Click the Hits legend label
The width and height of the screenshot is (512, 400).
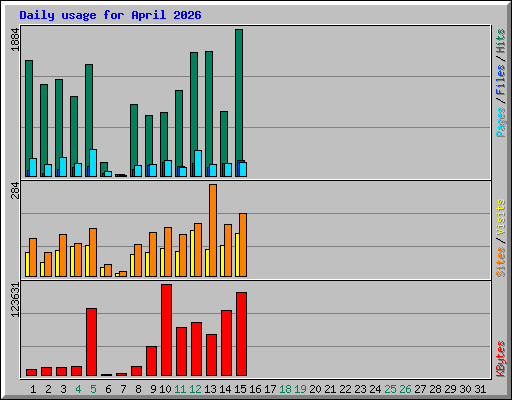[x=500, y=41]
